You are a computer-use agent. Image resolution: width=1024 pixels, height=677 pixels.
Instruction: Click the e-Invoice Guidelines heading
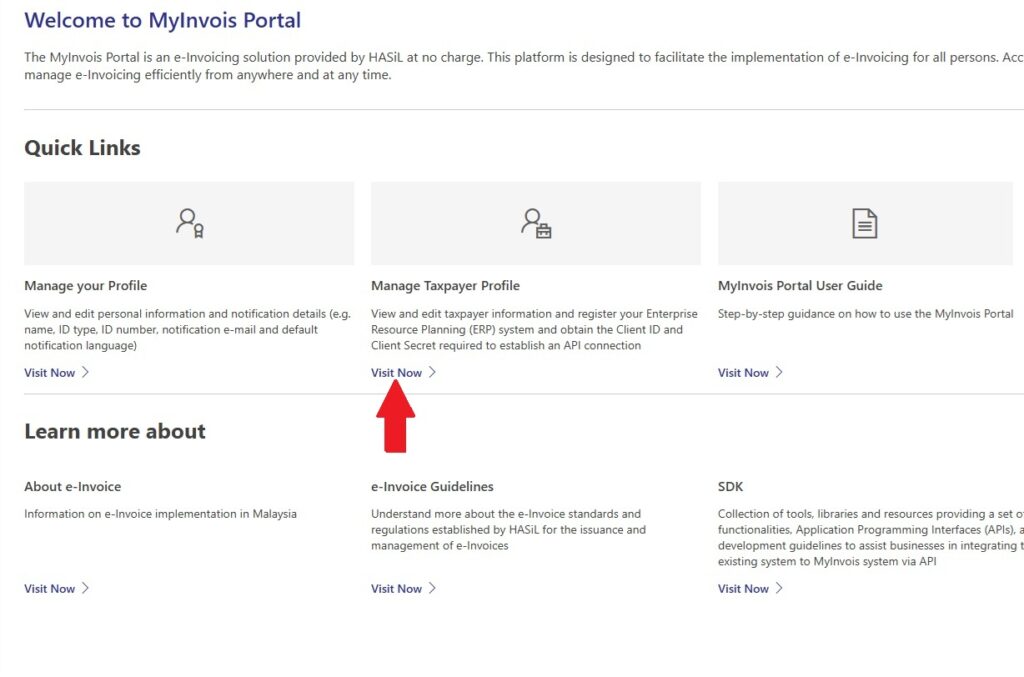point(432,486)
